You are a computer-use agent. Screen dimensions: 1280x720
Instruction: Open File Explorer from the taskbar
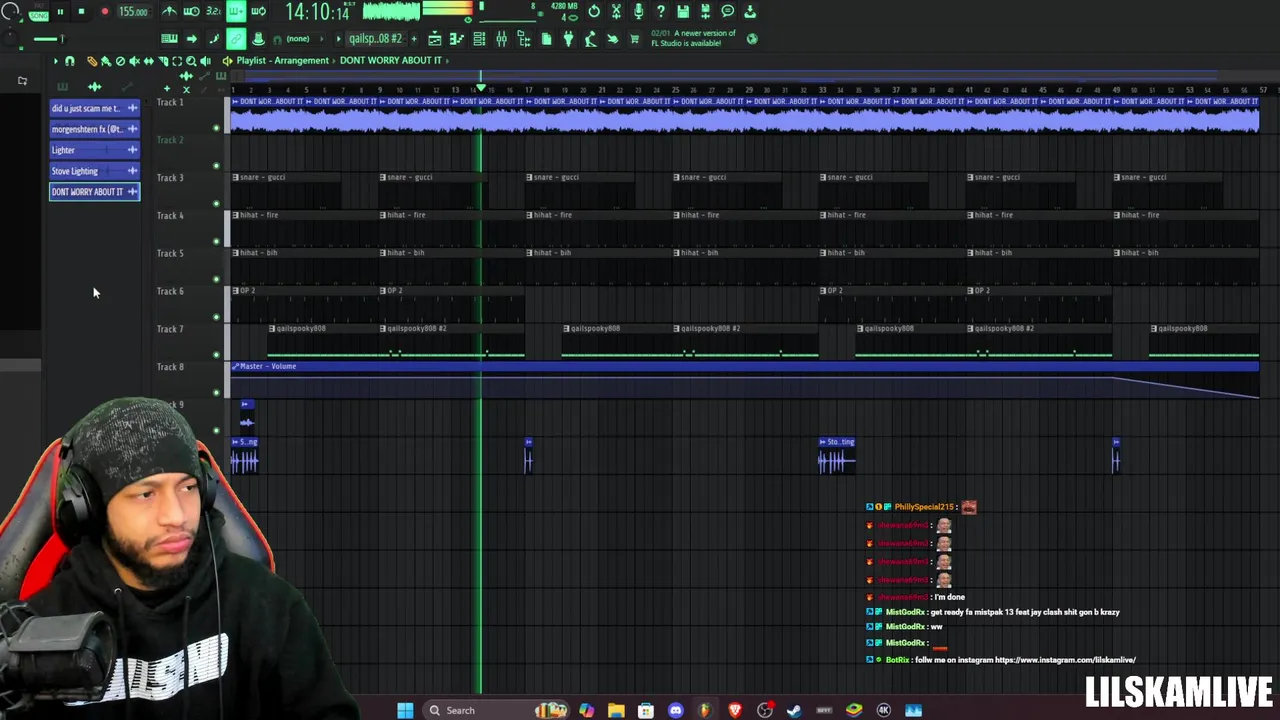616,710
